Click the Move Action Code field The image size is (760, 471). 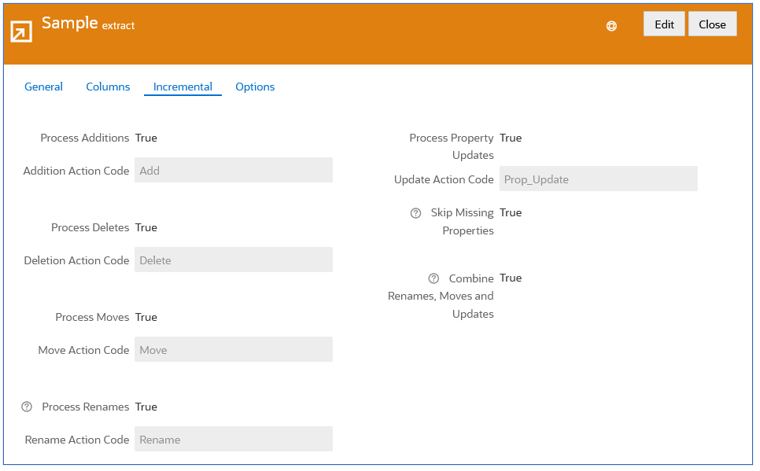pos(234,350)
